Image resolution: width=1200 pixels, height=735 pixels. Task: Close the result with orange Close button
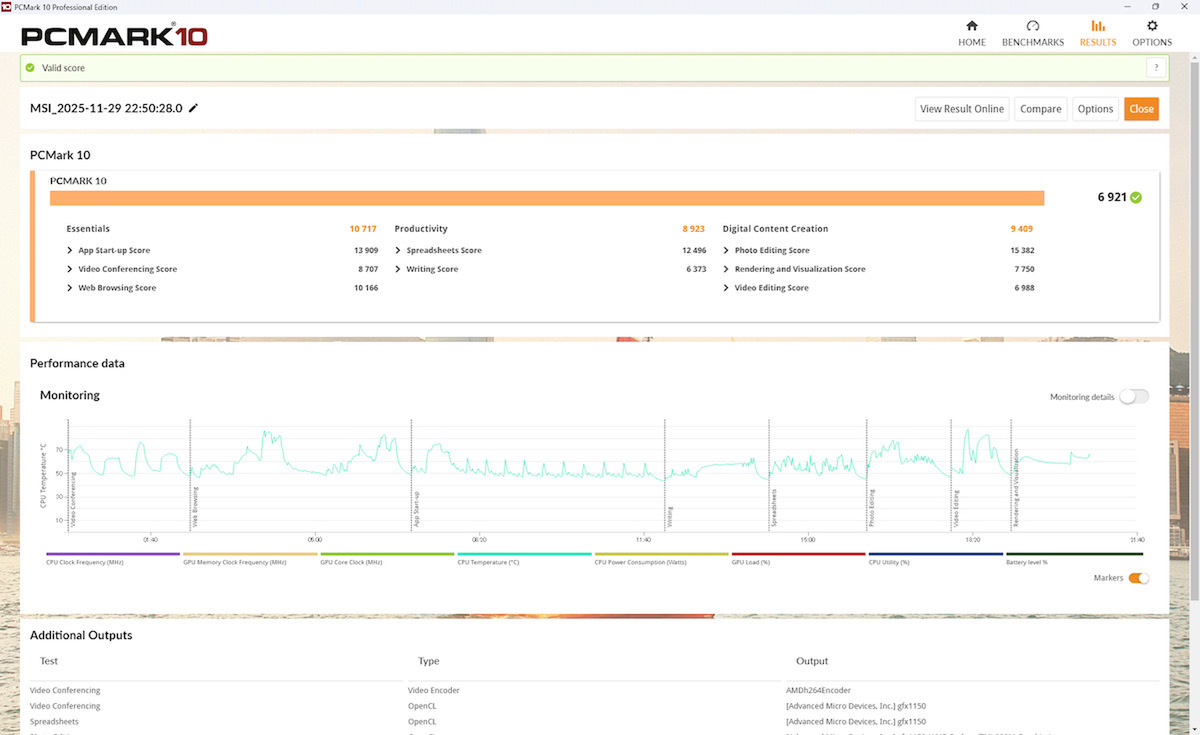point(1141,109)
